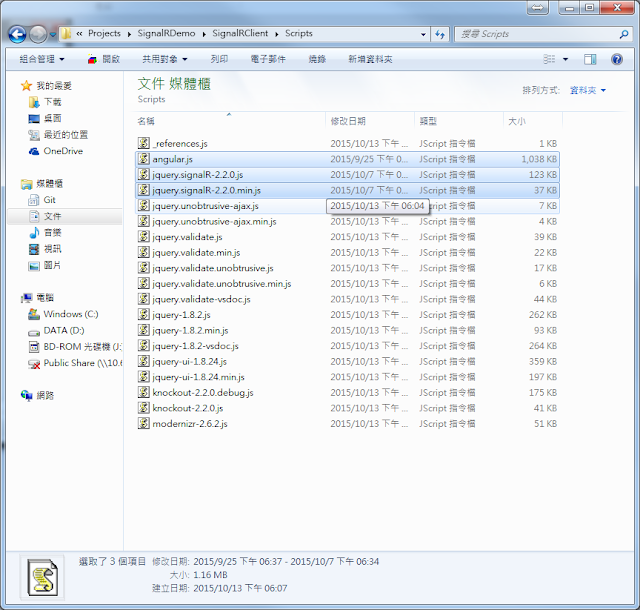Sort by the 類型 column header
The image size is (640, 610).
[459, 121]
